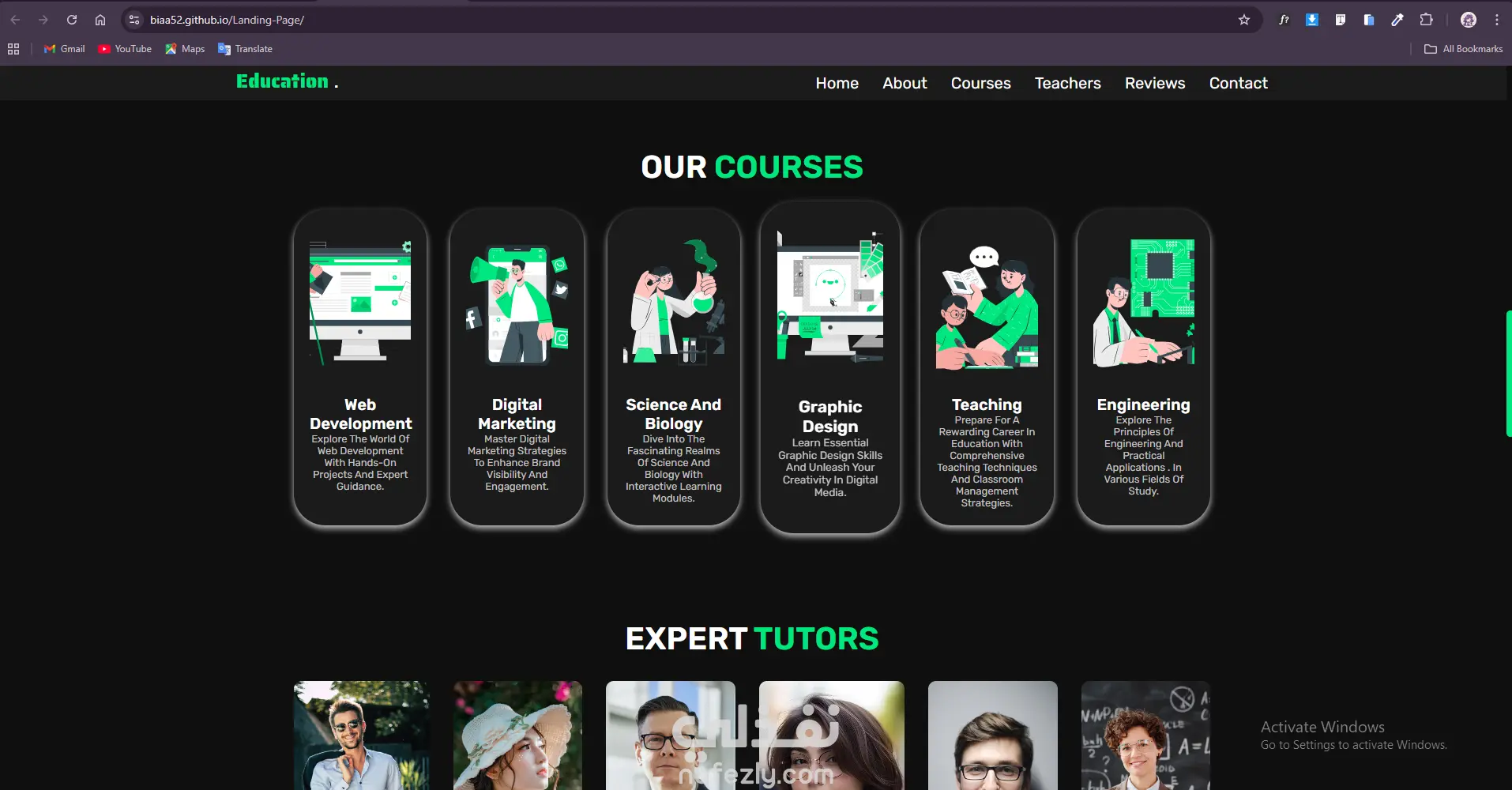Go to Contact section link
The width and height of the screenshot is (1512, 790).
1238,83
